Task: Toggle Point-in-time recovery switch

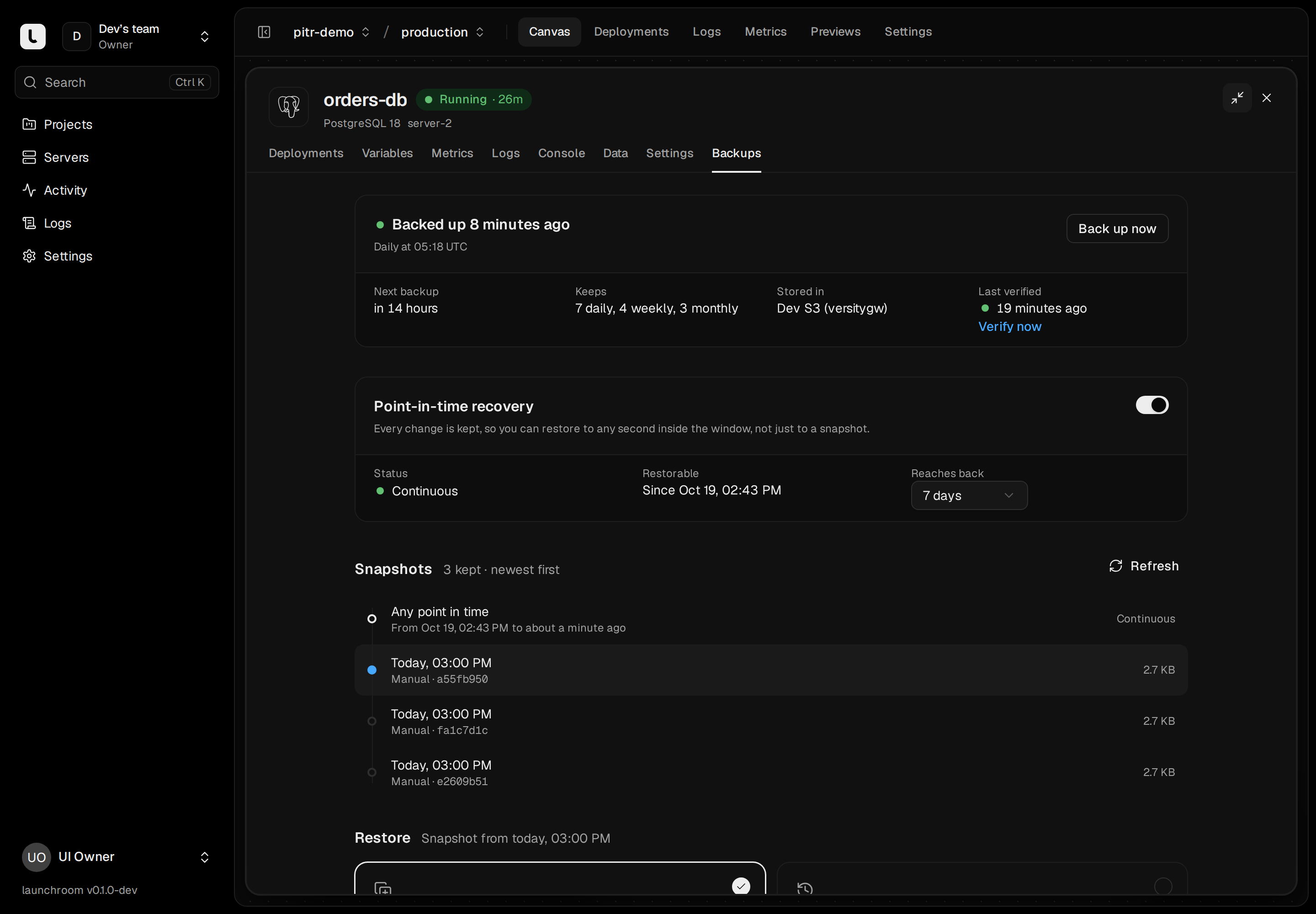Action: point(1151,405)
